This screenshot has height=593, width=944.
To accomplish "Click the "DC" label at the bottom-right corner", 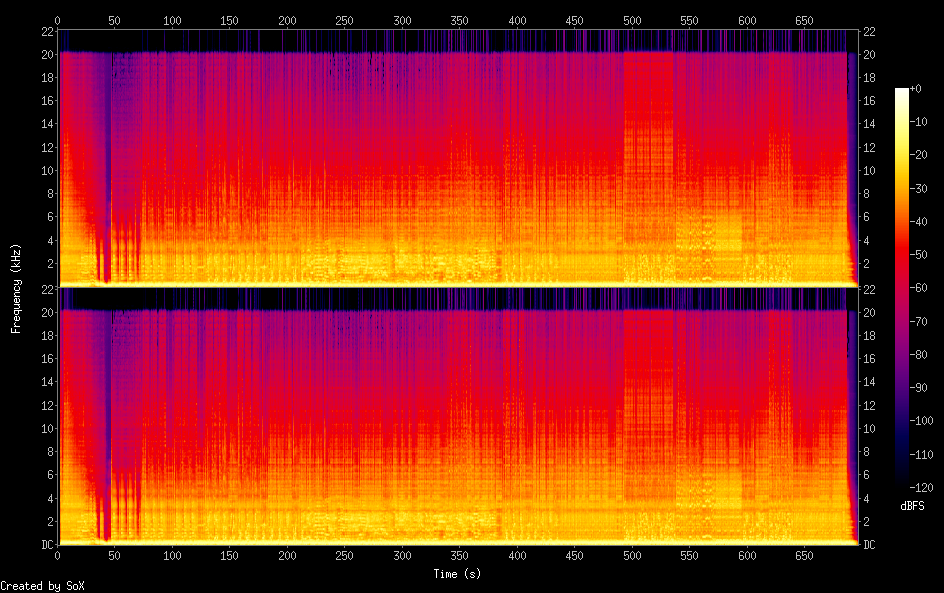I will 869,544.
